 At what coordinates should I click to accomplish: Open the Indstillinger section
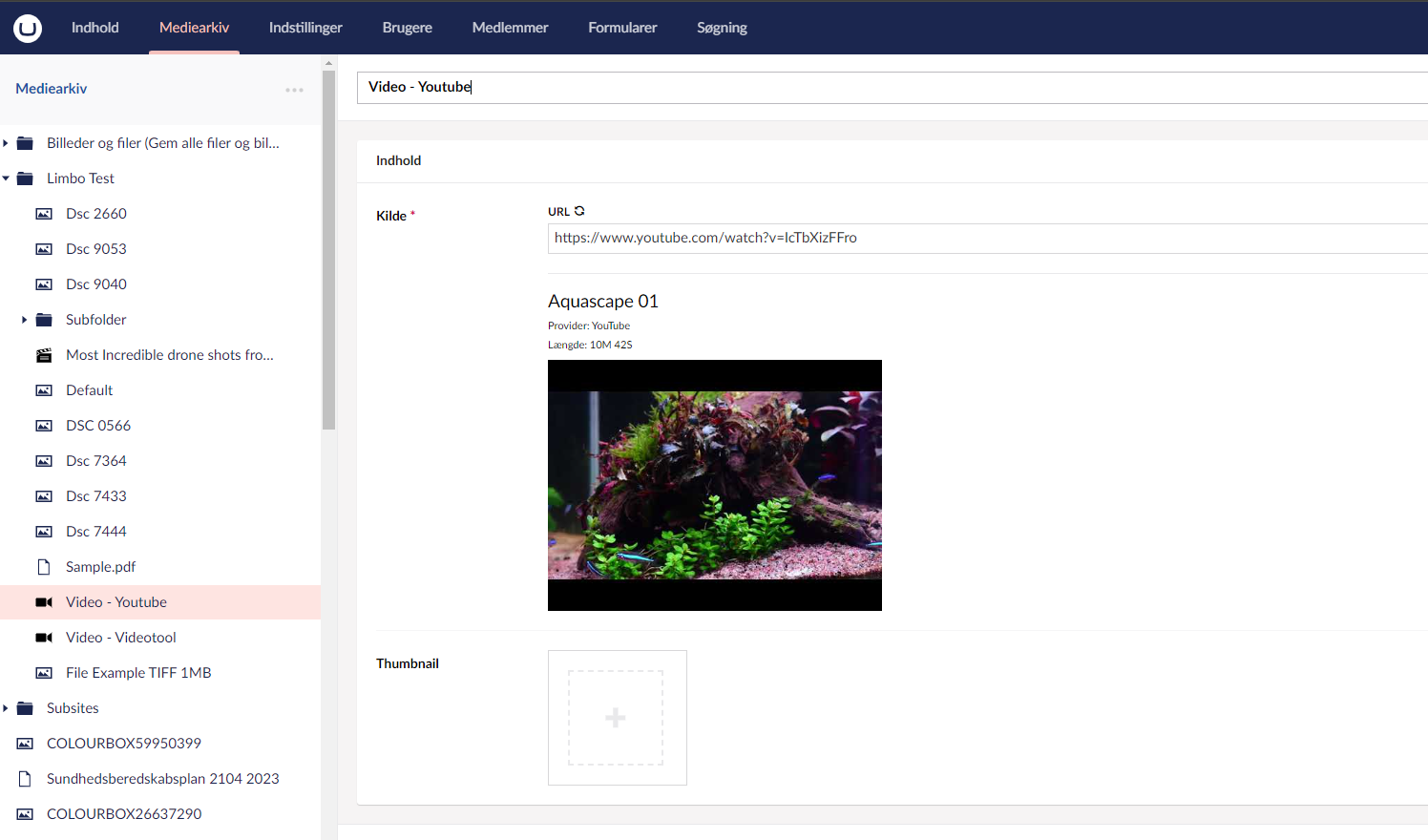click(305, 28)
